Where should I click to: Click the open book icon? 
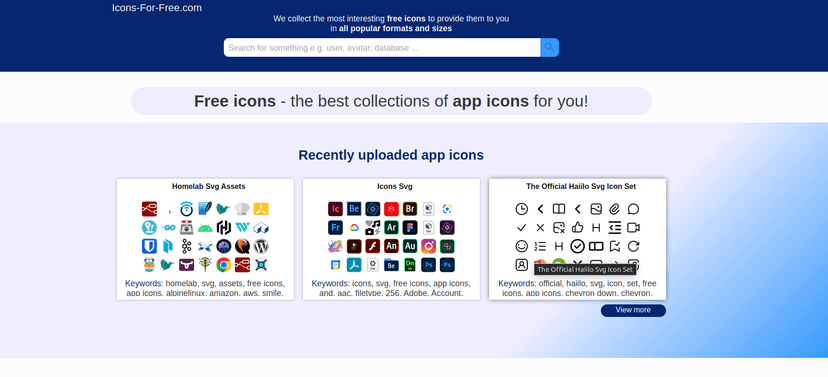click(x=559, y=209)
